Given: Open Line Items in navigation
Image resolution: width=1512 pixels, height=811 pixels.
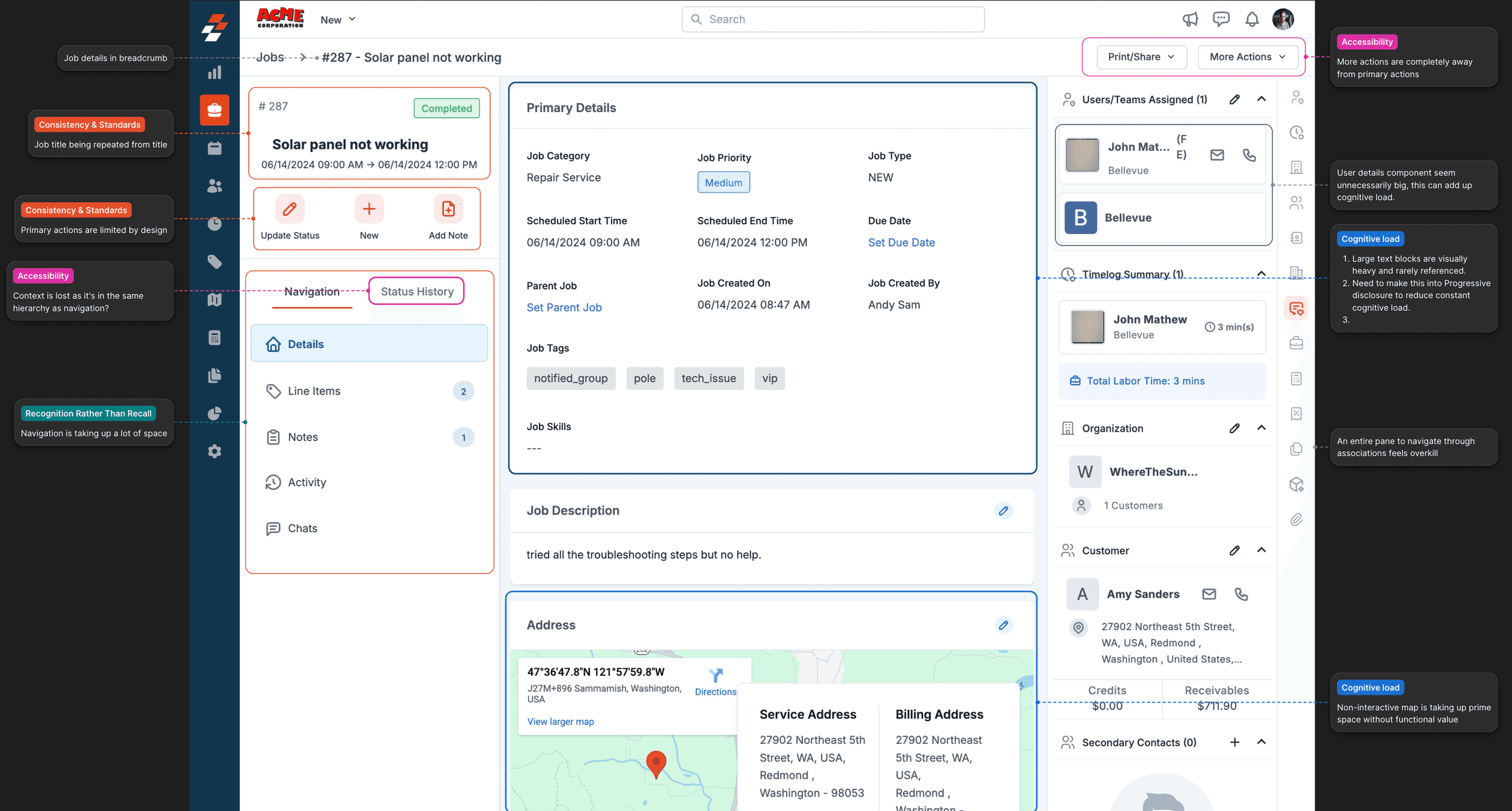Looking at the screenshot, I should click(x=369, y=391).
